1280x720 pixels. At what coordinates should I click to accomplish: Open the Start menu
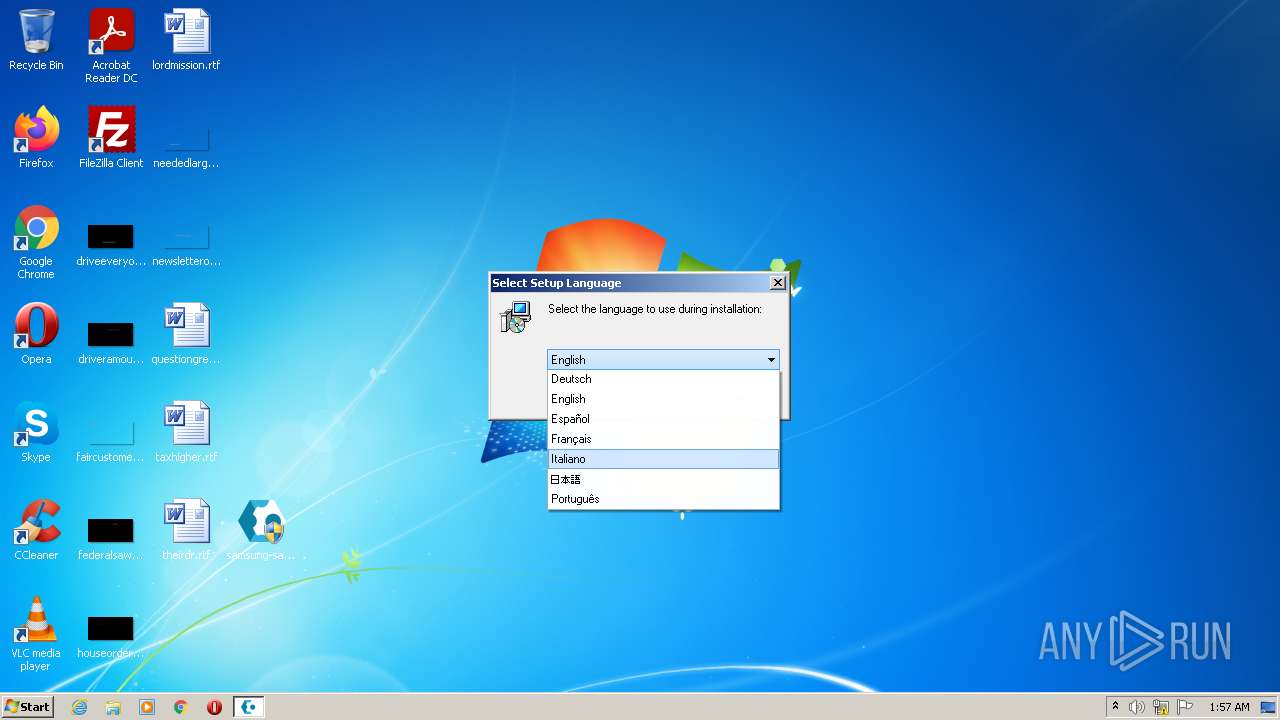[27, 707]
